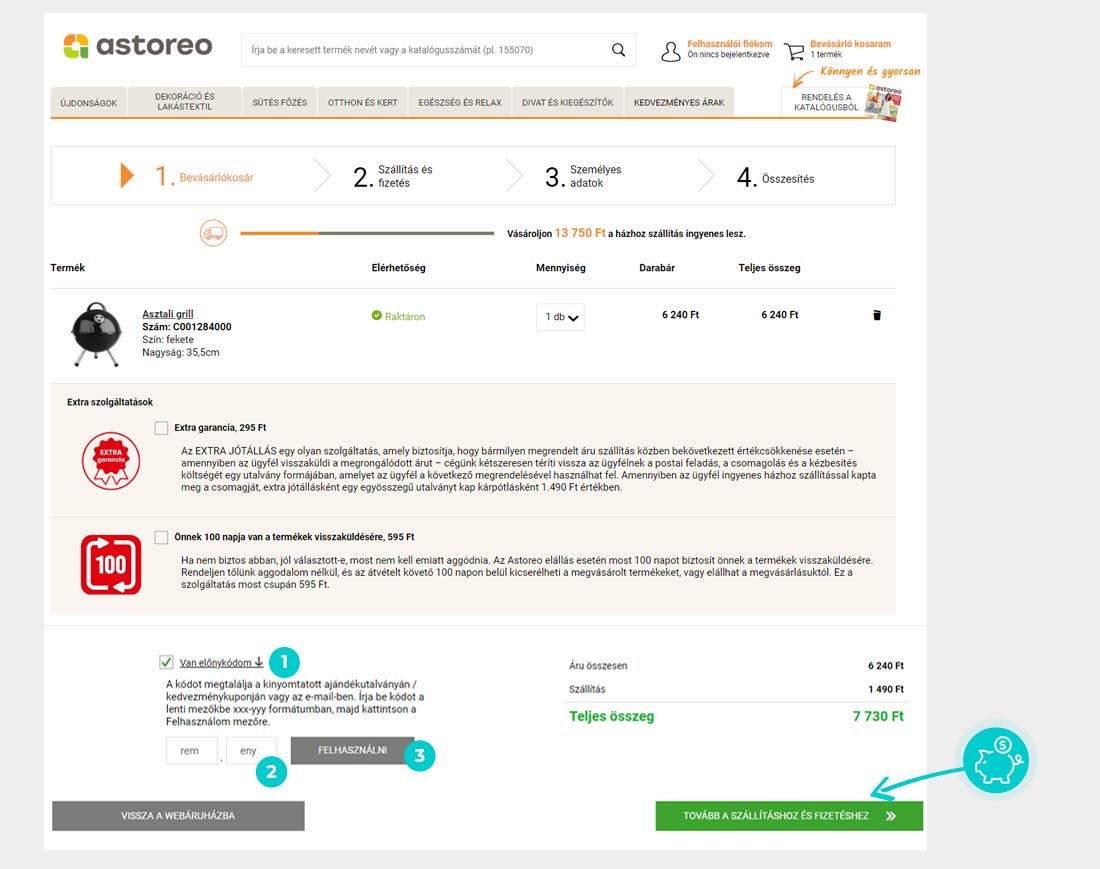1100x869 pixels.
Task: Uncheck the Van előnykódom checkbox
Action: tap(166, 662)
